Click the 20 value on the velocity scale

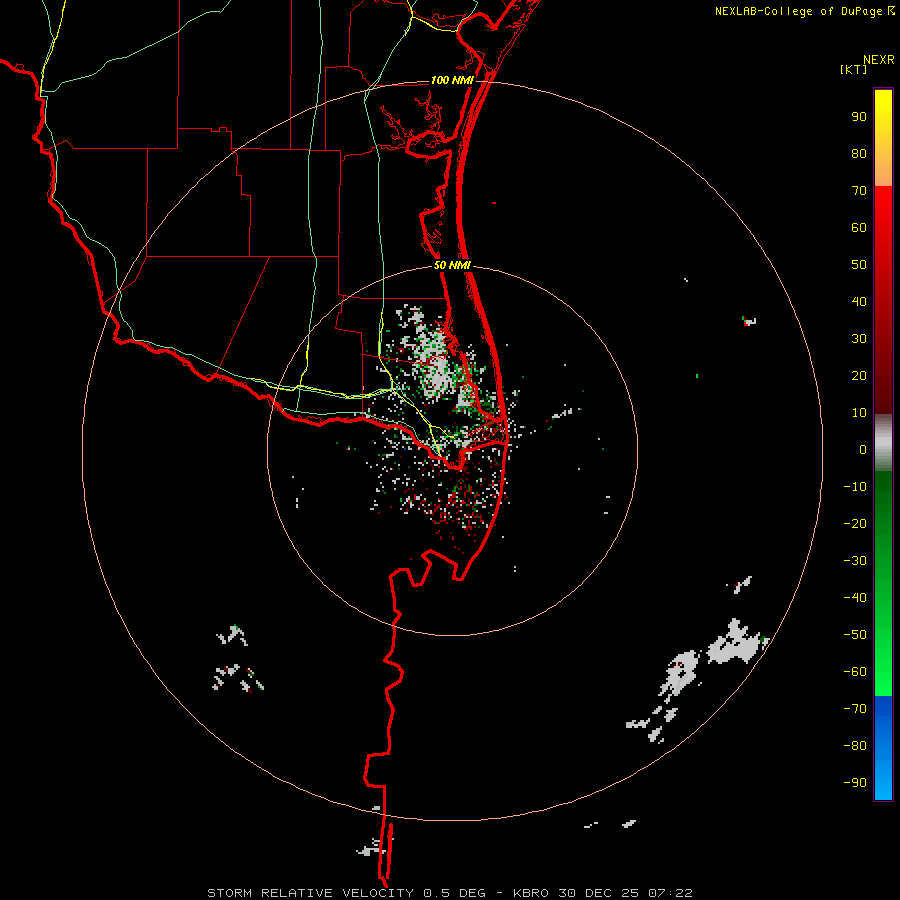859,376
